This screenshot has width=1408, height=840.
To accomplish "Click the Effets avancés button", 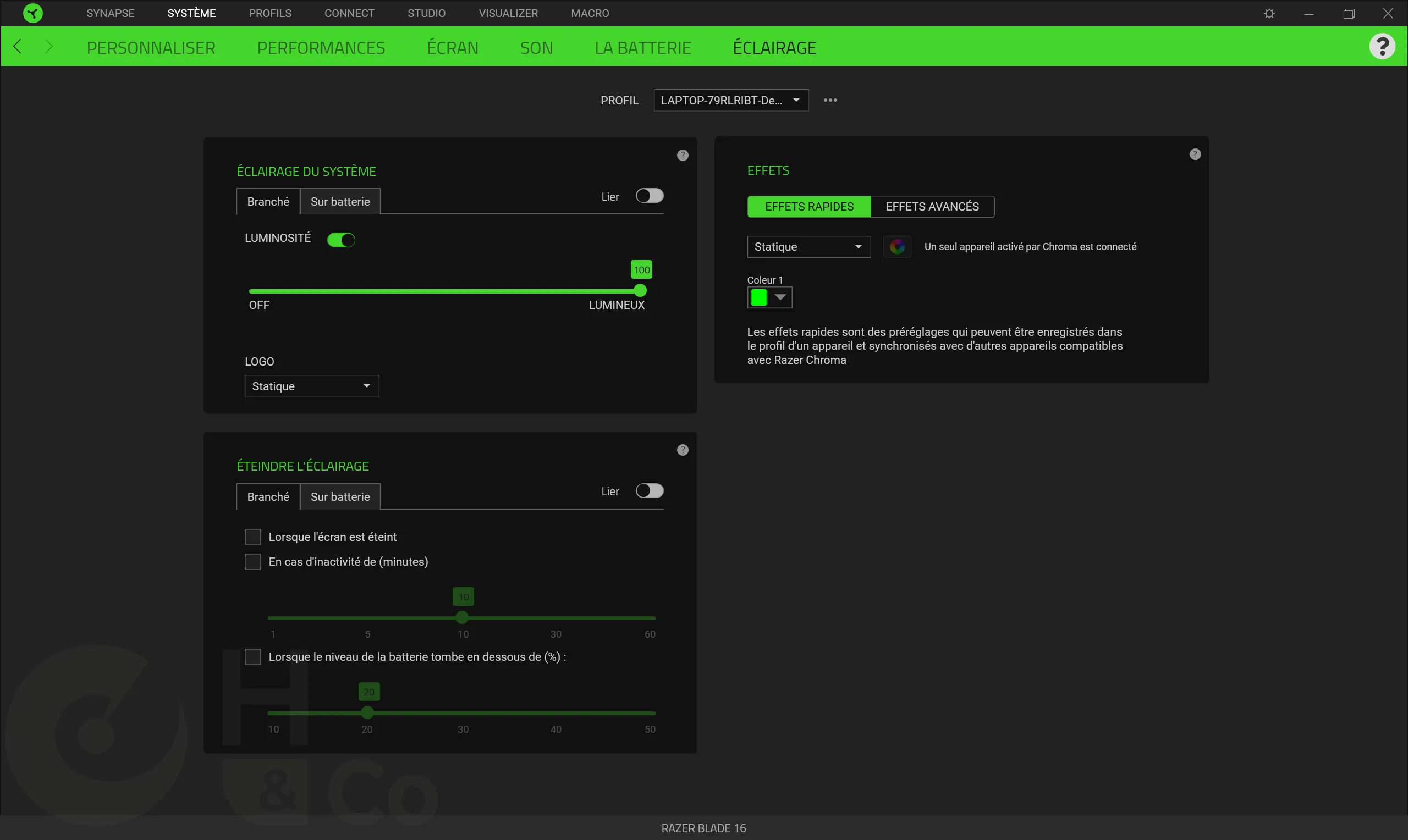I will [932, 207].
